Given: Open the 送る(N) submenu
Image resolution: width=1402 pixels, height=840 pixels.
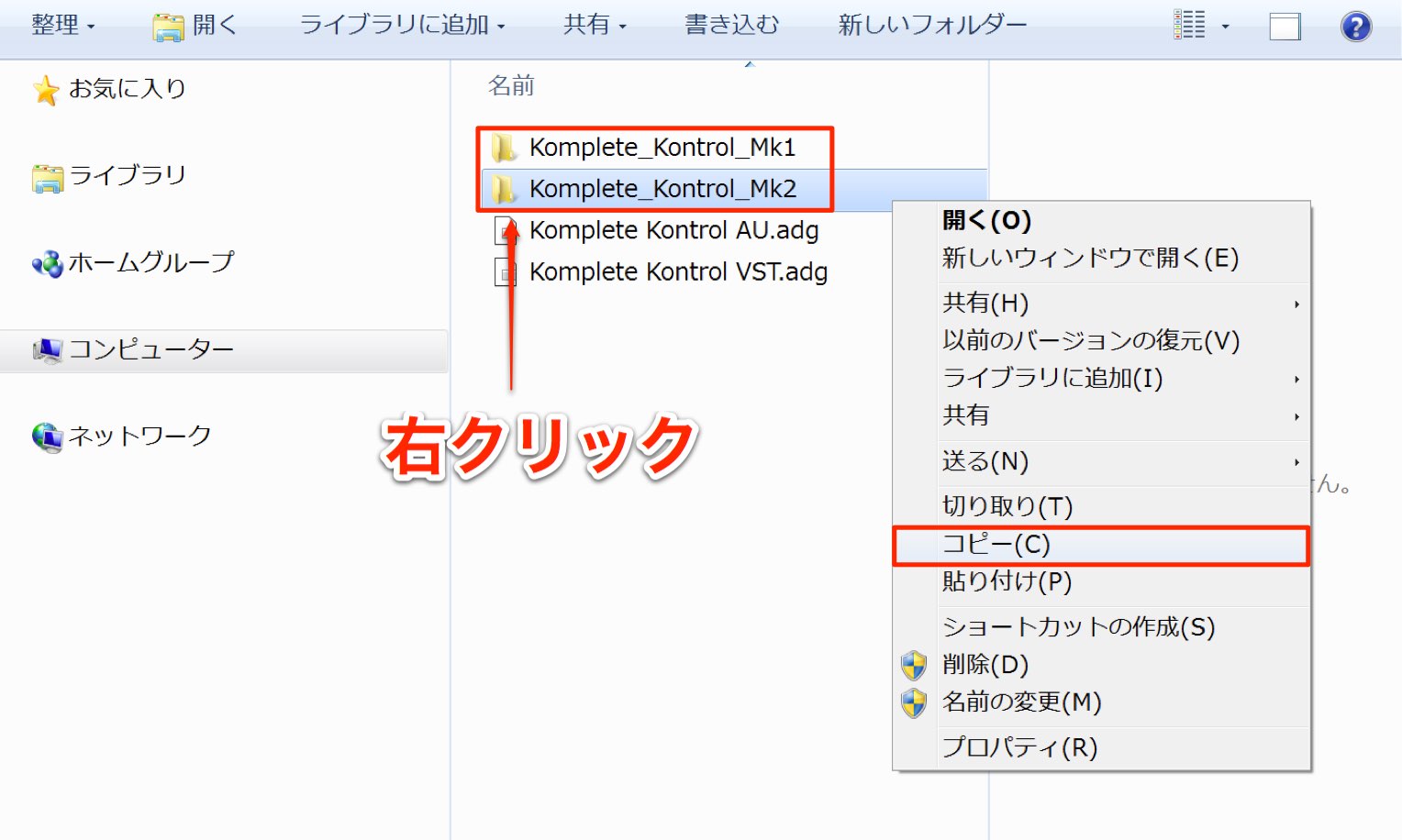Looking at the screenshot, I should pos(1101,461).
